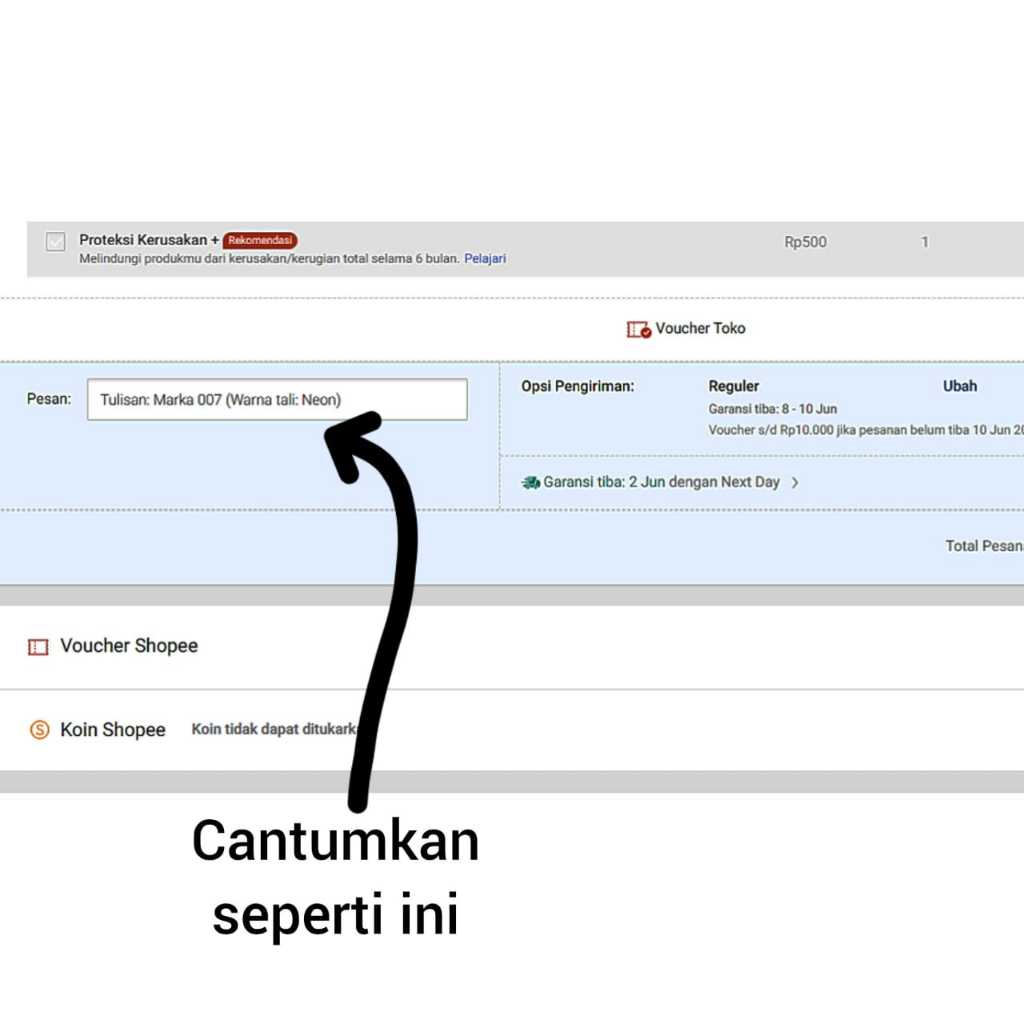1024x1024 pixels.
Task: Open Voucher Toko selection
Action: 700,328
